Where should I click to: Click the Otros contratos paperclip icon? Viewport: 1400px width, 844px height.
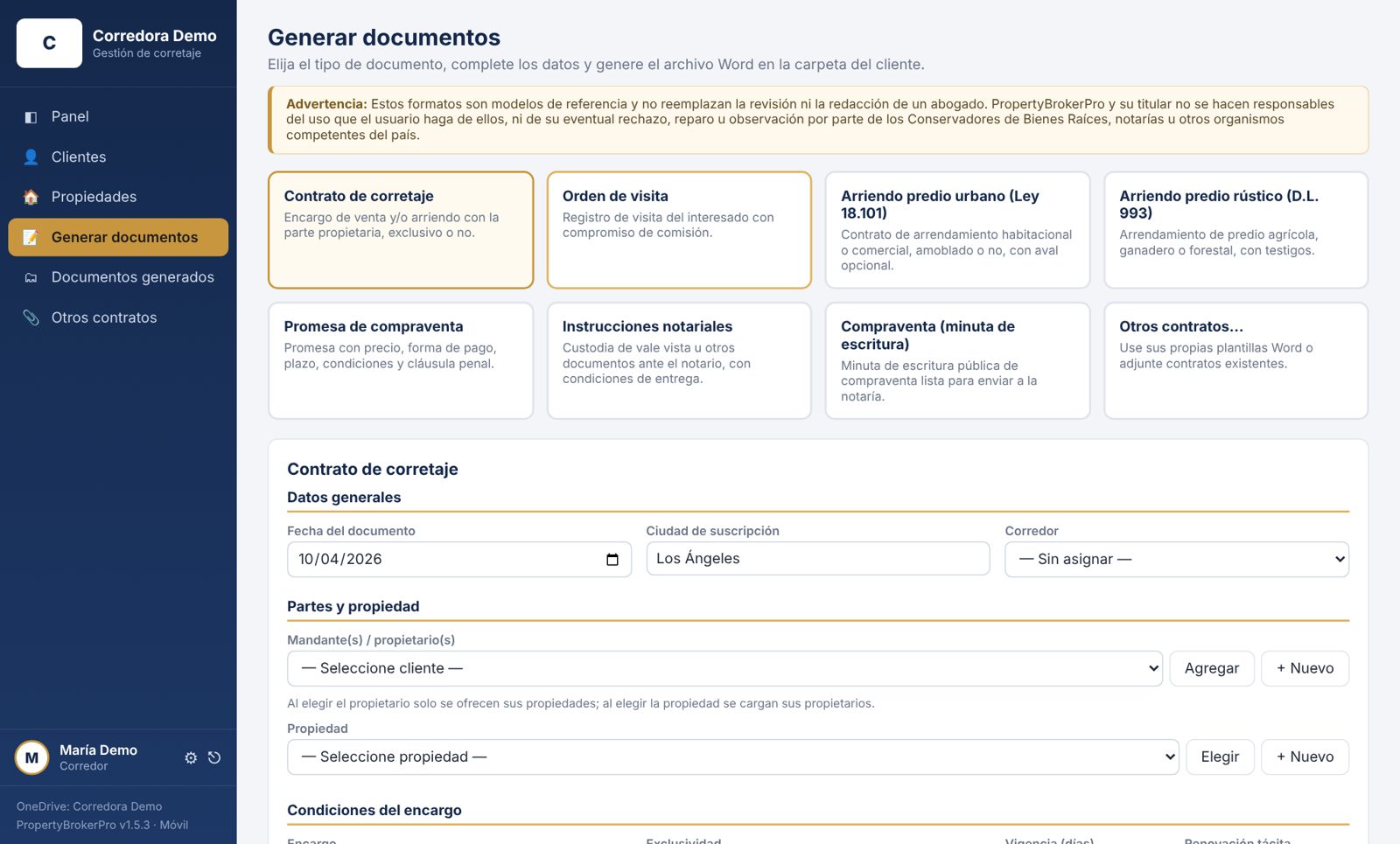(x=31, y=318)
